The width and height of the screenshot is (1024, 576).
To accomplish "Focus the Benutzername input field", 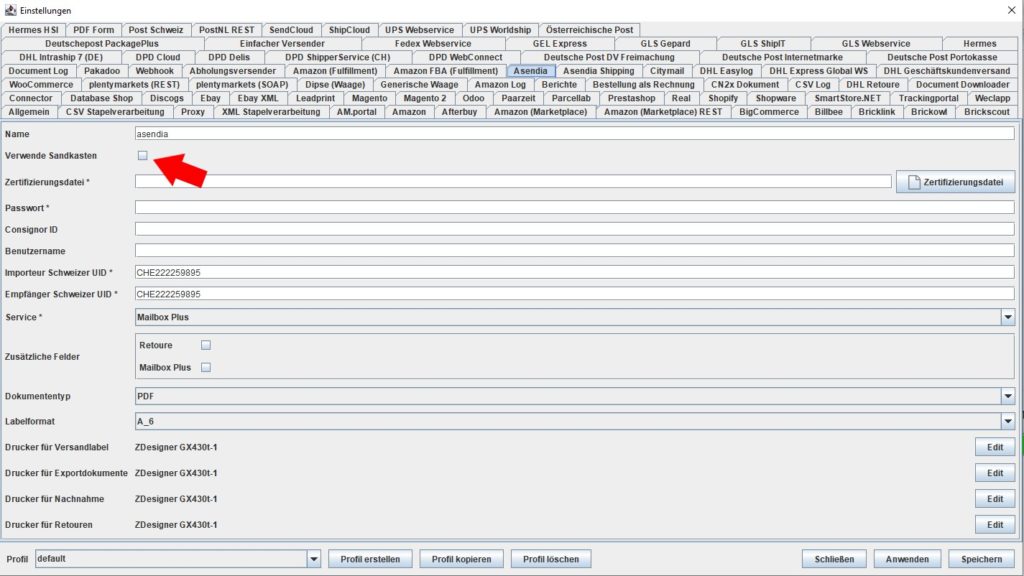I will [x=575, y=251].
